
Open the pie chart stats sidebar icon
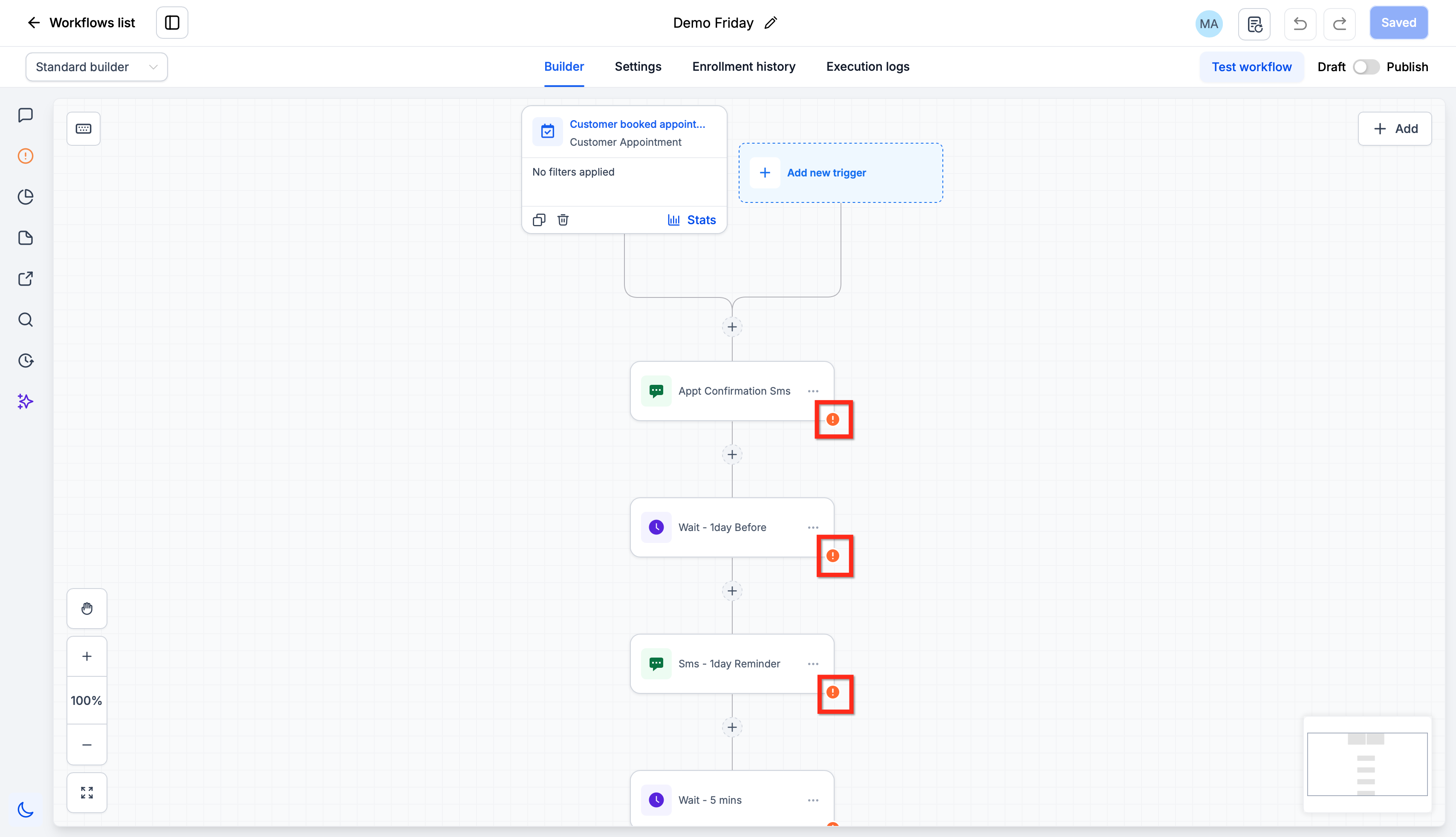coord(25,196)
